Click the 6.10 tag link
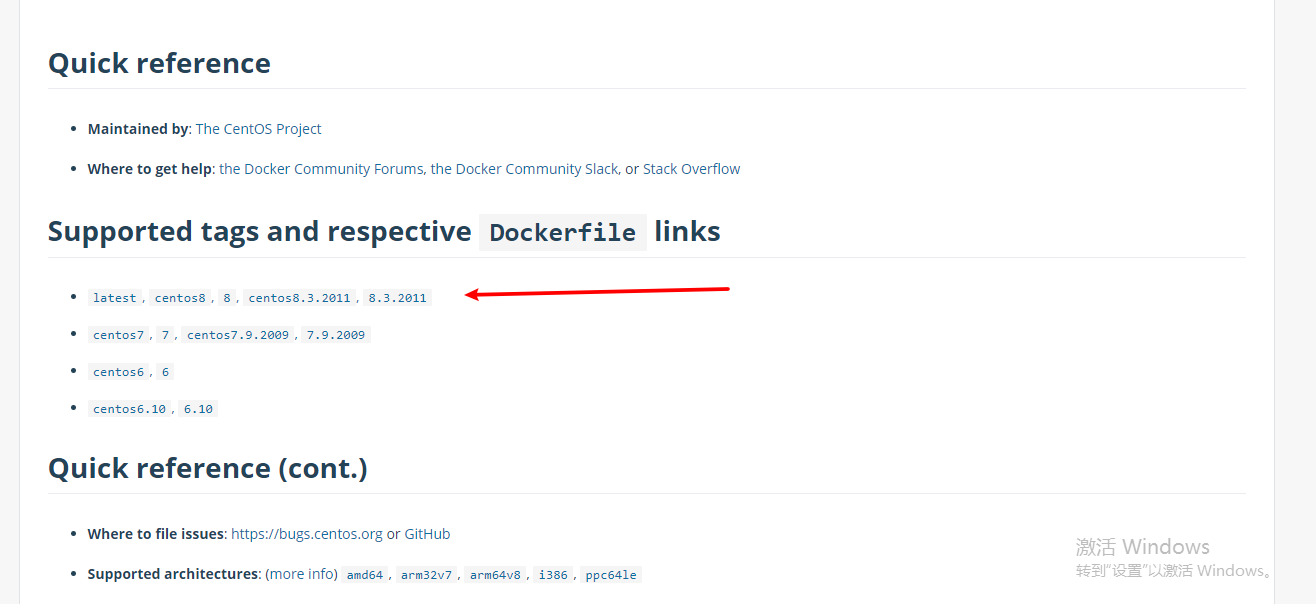This screenshot has width=1316, height=604. 198,409
